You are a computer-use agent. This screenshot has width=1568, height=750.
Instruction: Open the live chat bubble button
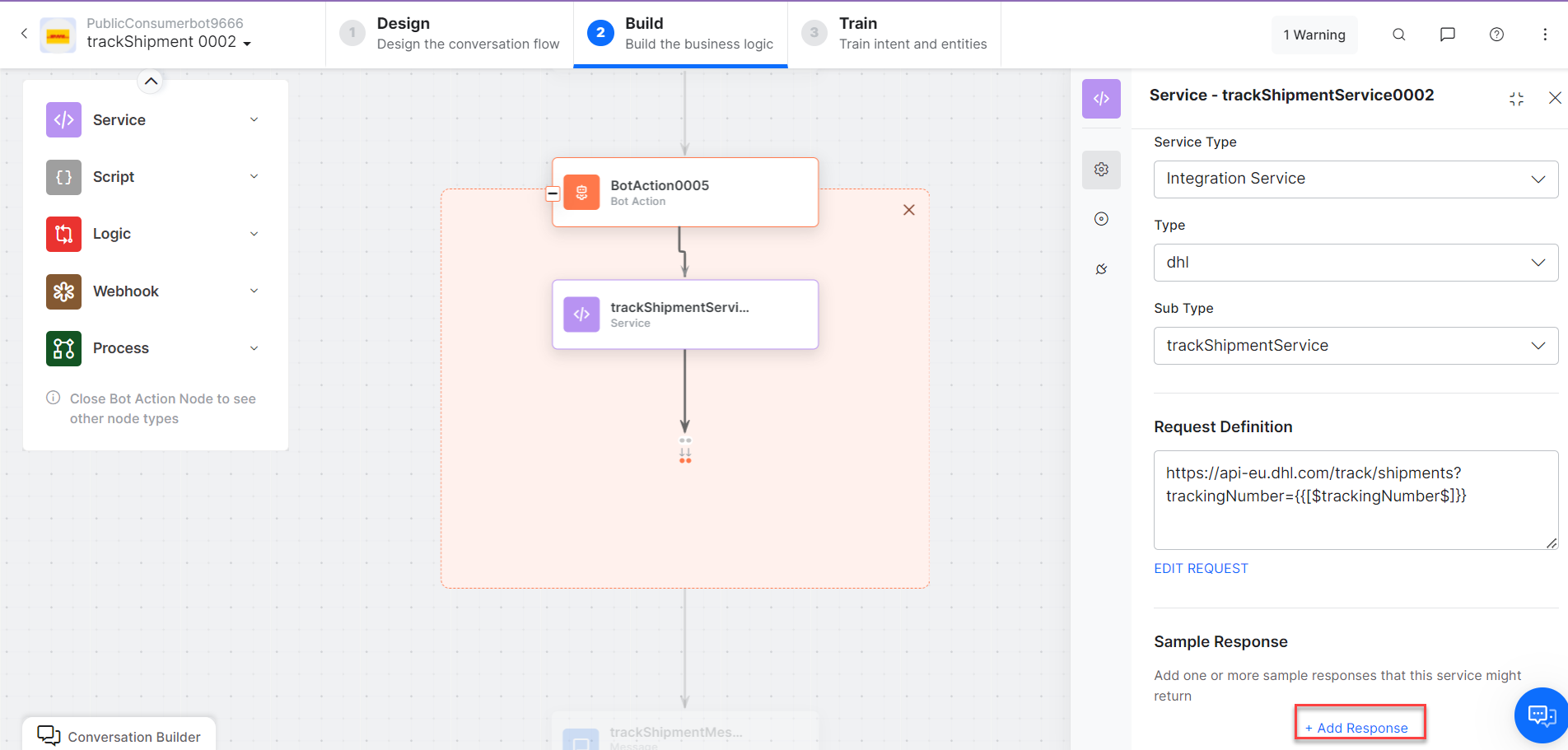(x=1541, y=715)
